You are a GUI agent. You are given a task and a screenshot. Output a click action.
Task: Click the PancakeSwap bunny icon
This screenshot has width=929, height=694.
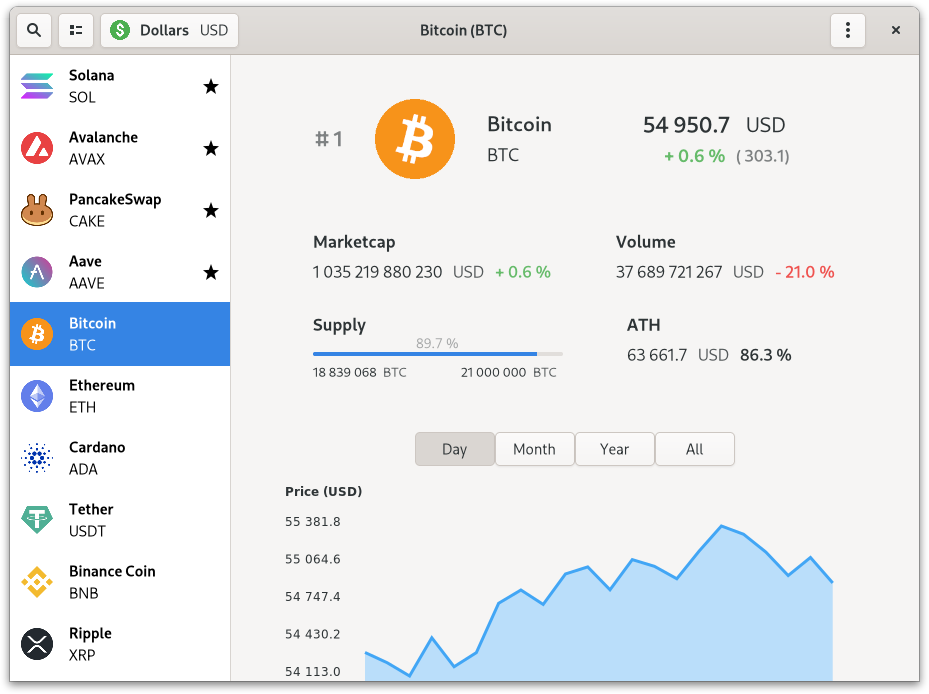(37, 210)
